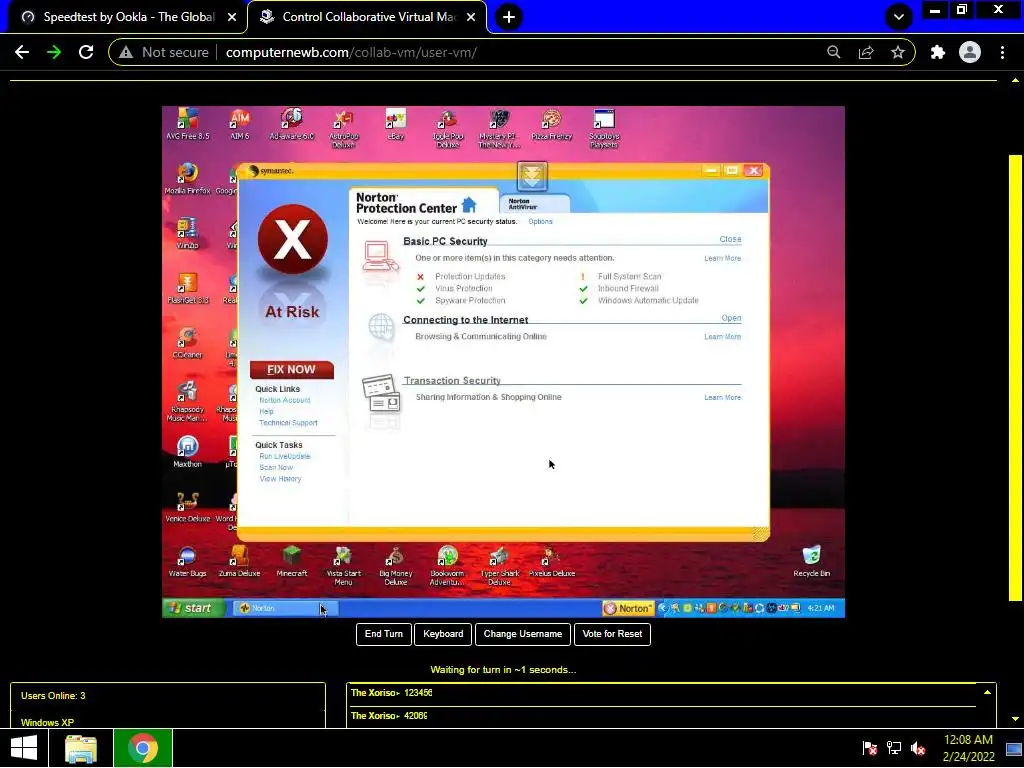Select the Minecraft desktop icon
Image resolution: width=1024 pixels, height=768 pixels.
[291, 562]
